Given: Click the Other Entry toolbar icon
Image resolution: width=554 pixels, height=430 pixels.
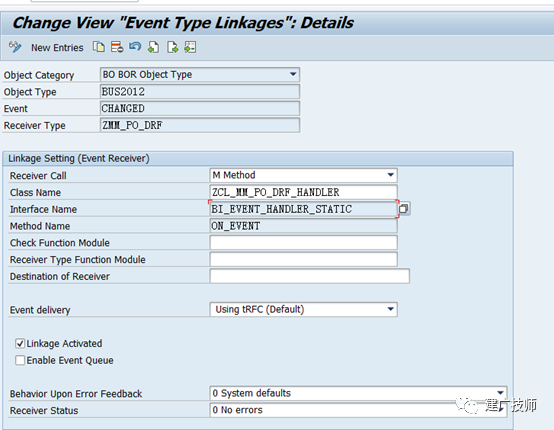Looking at the screenshot, I should tap(190, 47).
